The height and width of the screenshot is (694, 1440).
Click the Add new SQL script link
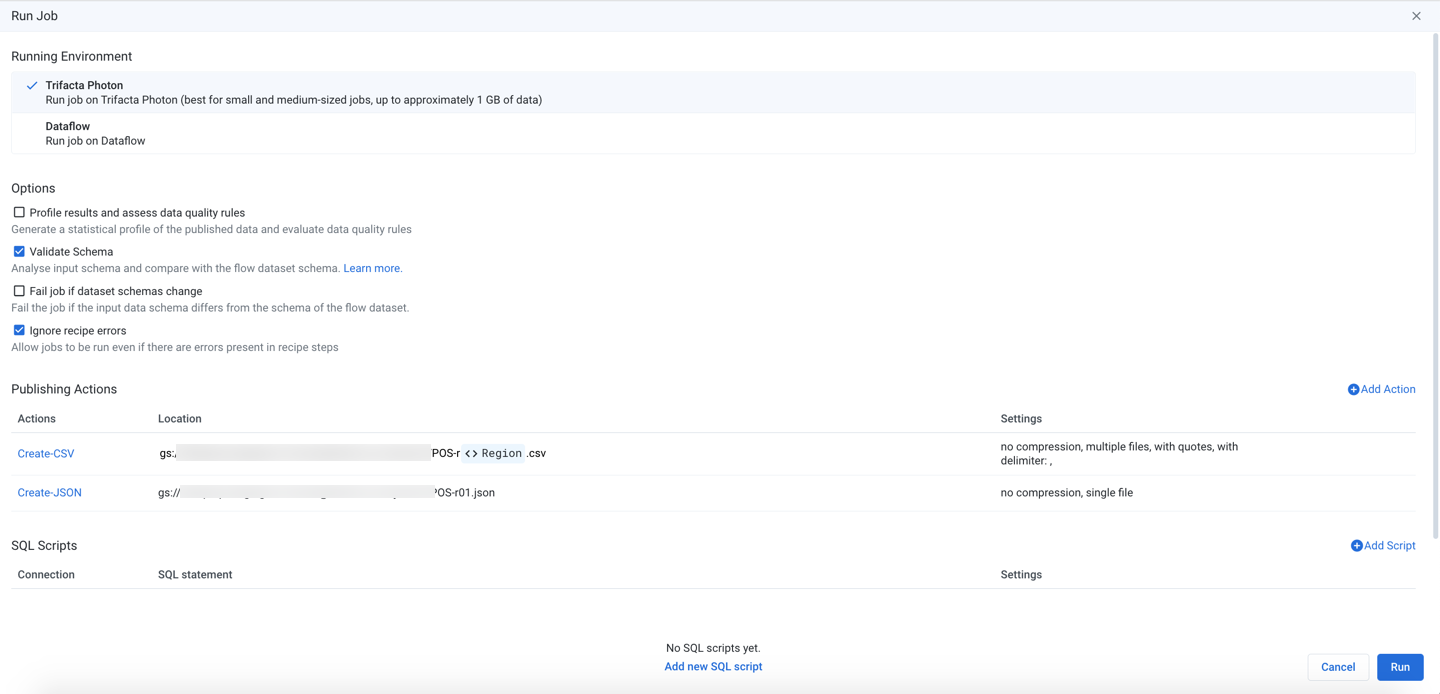tap(713, 667)
